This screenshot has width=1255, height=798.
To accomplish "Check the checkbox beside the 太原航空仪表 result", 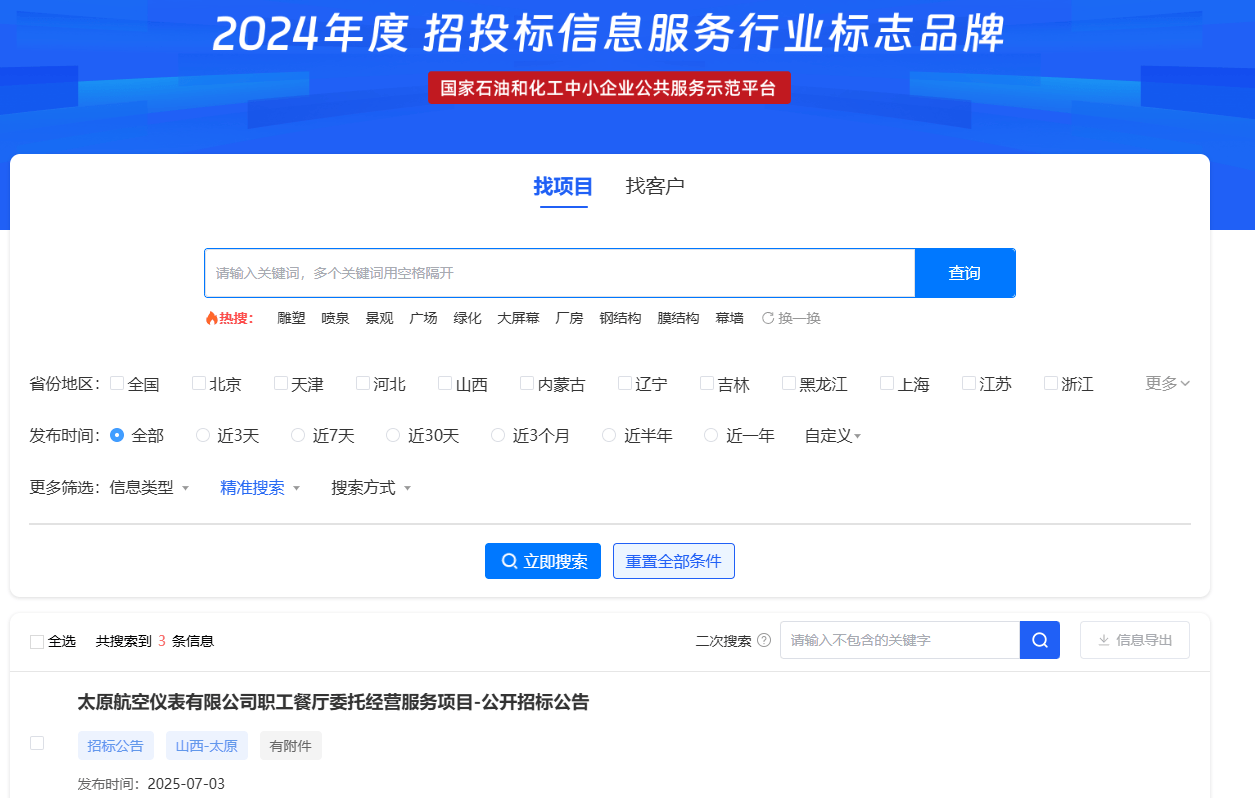I will click(37, 743).
